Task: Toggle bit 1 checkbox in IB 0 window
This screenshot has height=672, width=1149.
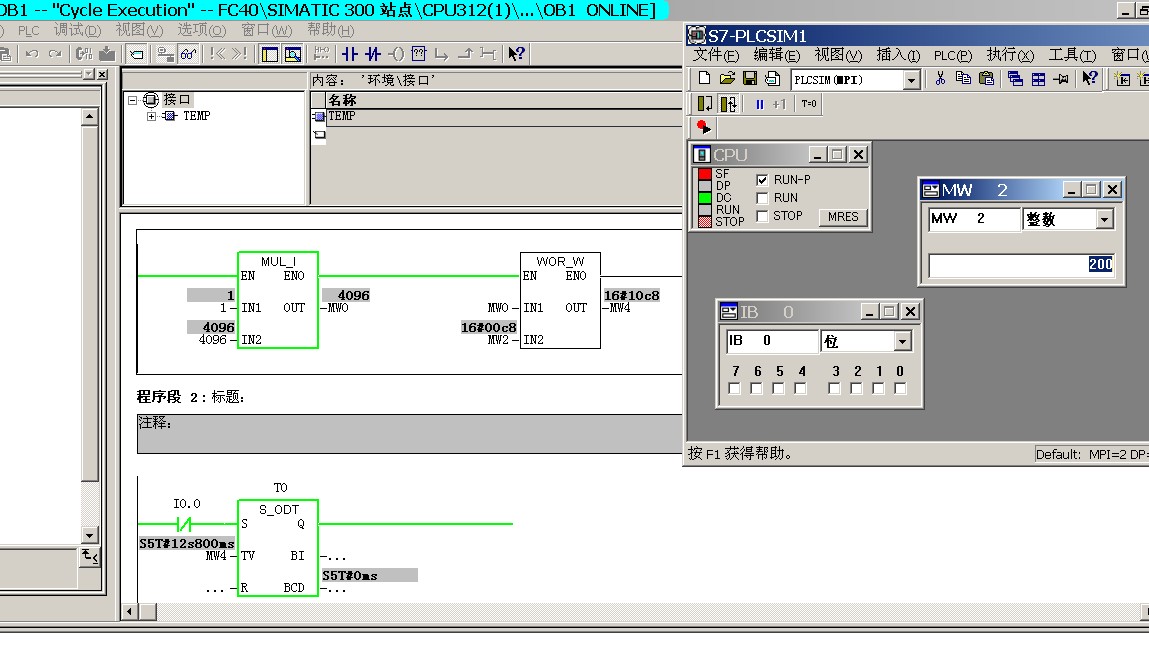Action: (x=879, y=388)
